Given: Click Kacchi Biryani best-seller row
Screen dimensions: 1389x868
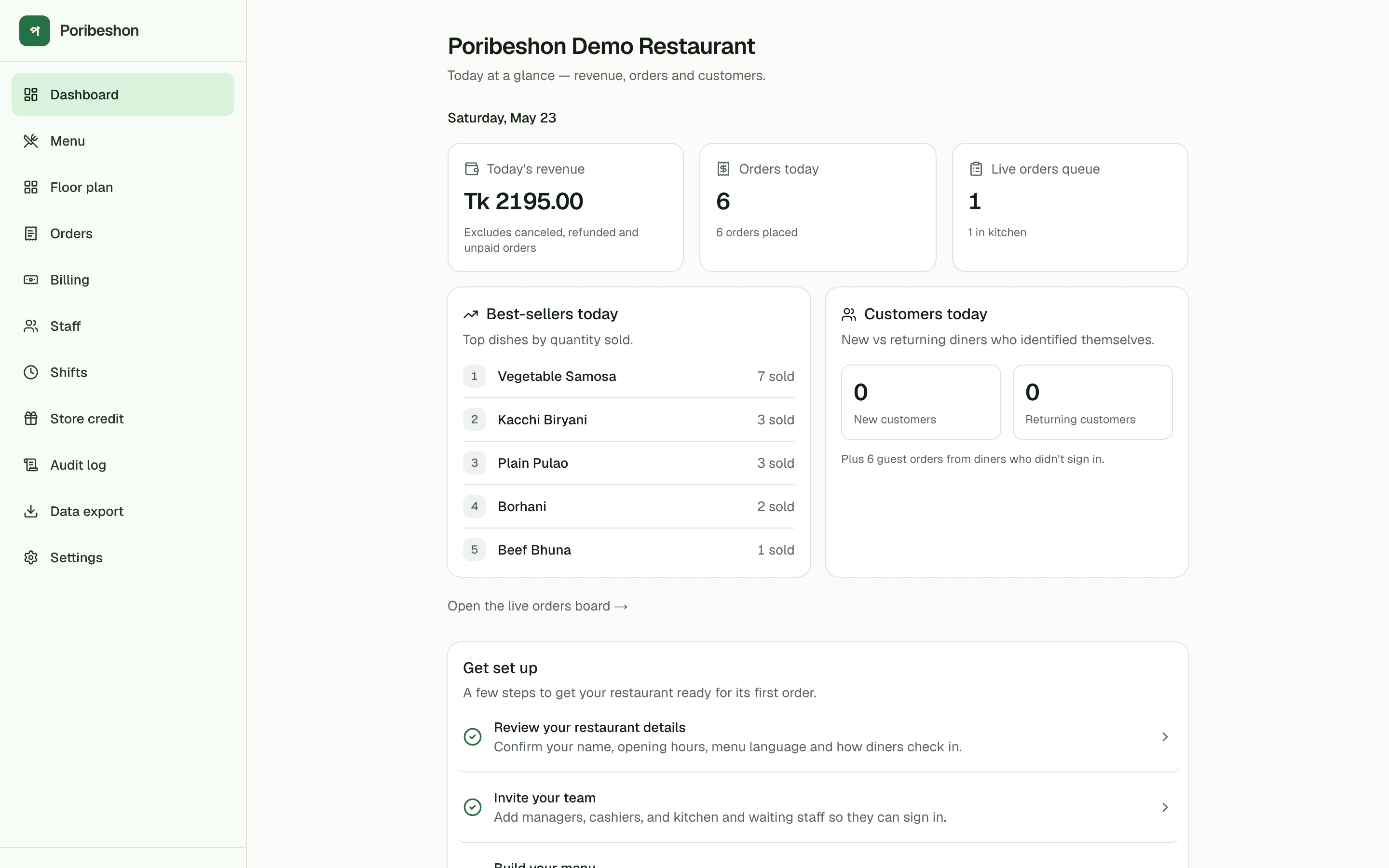Looking at the screenshot, I should point(628,420).
